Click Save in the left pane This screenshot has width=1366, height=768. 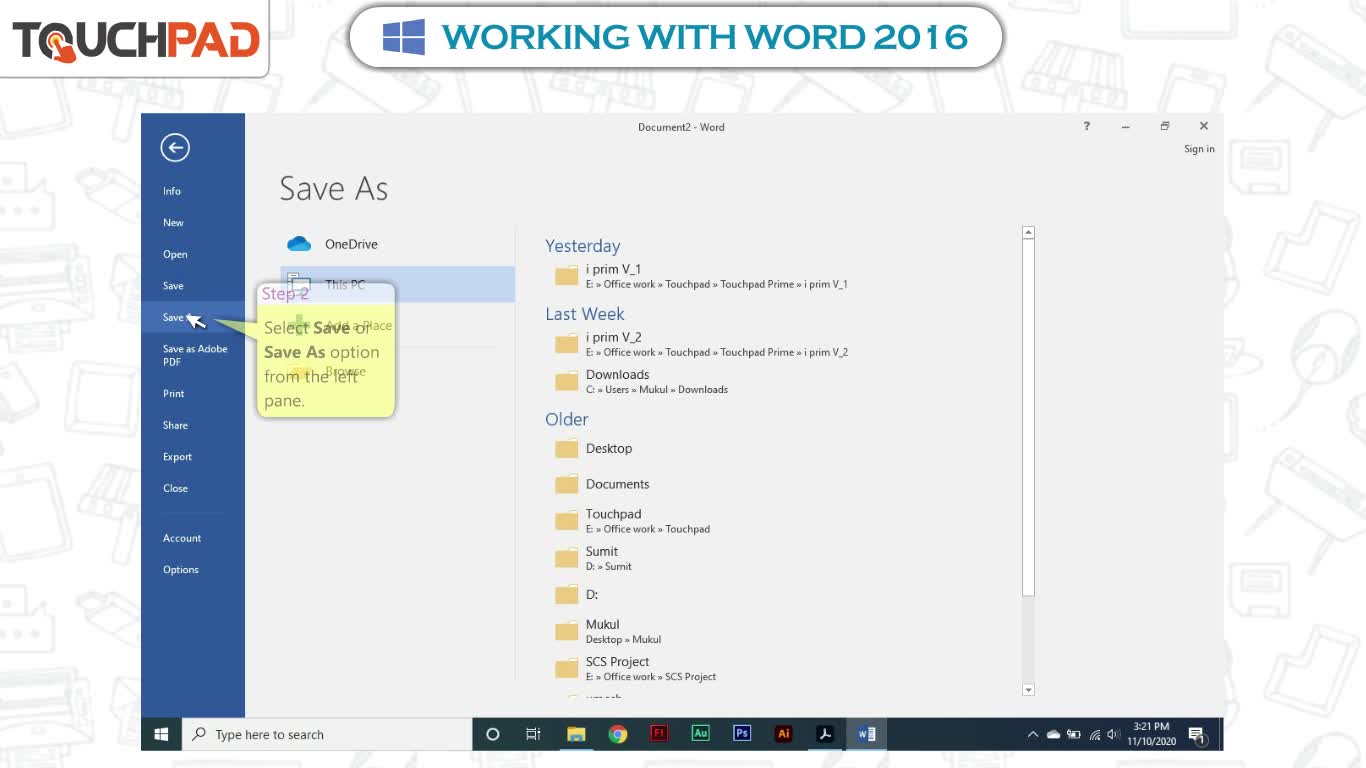173,286
